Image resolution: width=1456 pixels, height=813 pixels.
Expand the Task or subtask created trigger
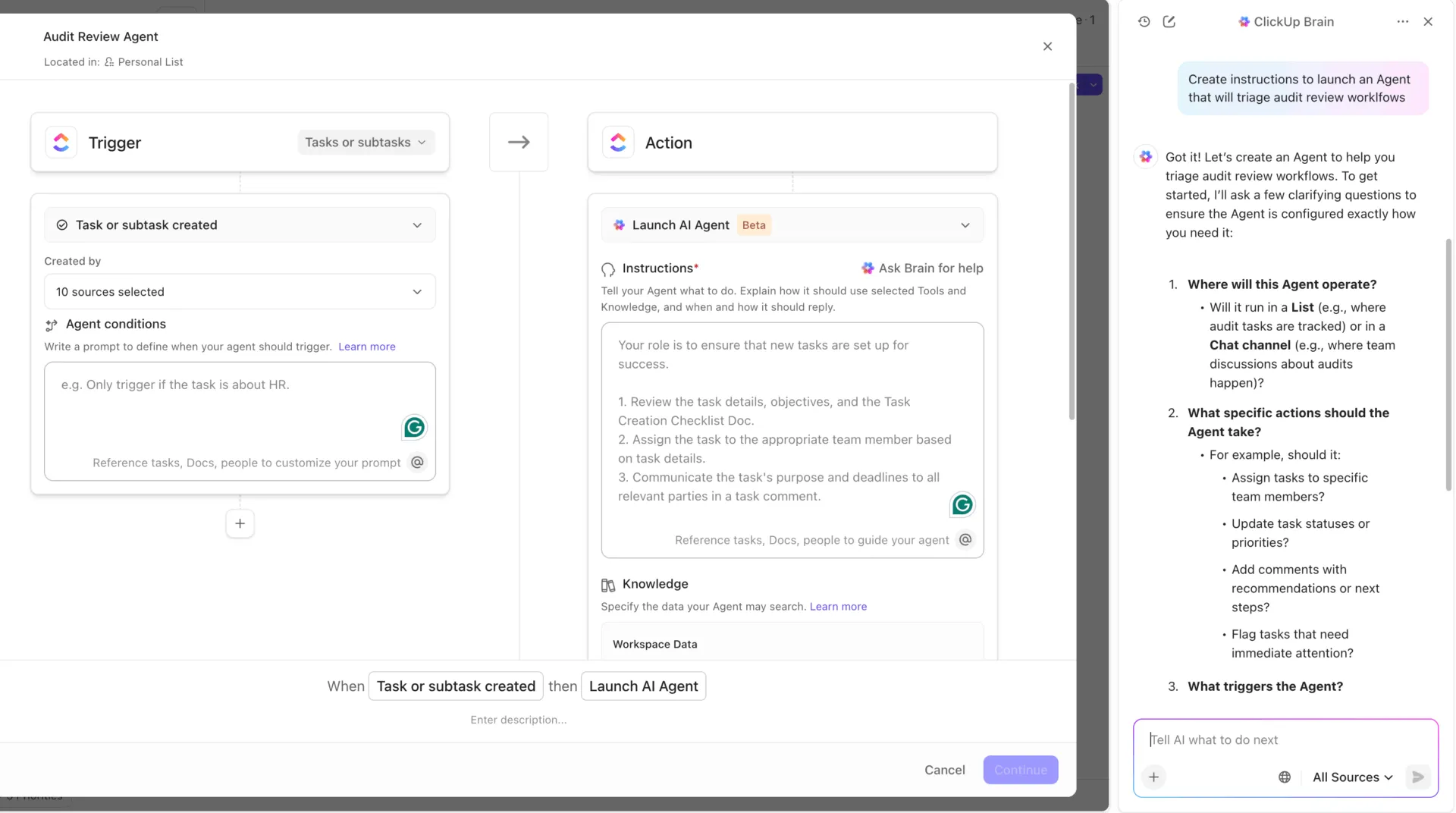pos(240,225)
